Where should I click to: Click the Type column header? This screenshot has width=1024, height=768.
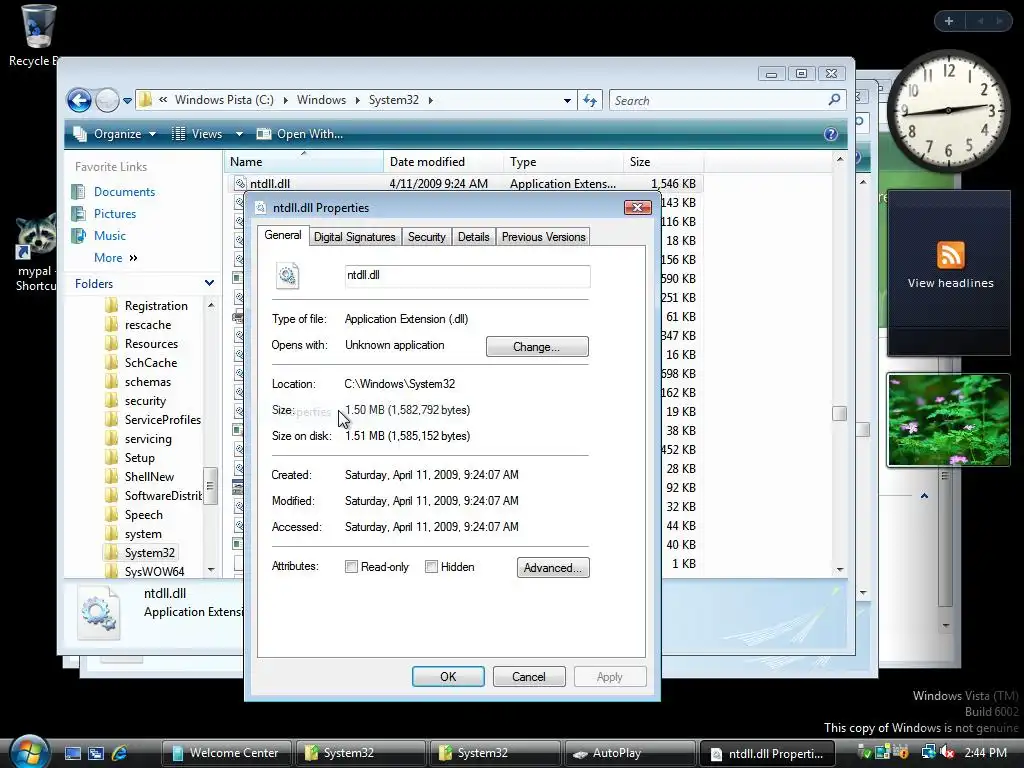pos(564,162)
